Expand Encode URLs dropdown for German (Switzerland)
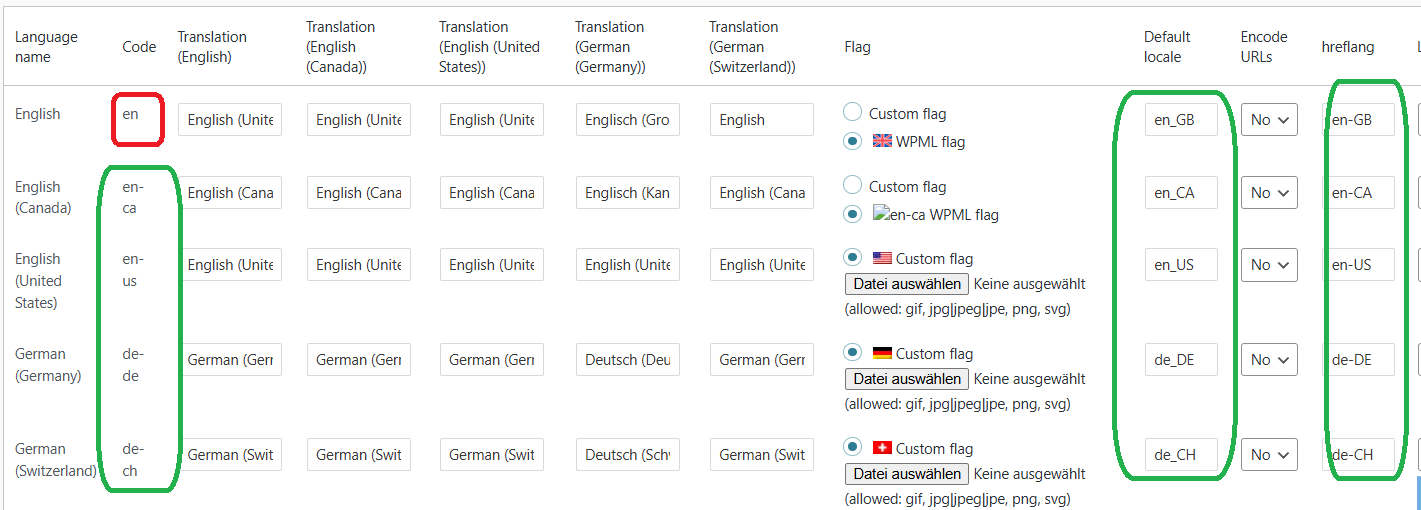1421x510 pixels. click(1269, 455)
